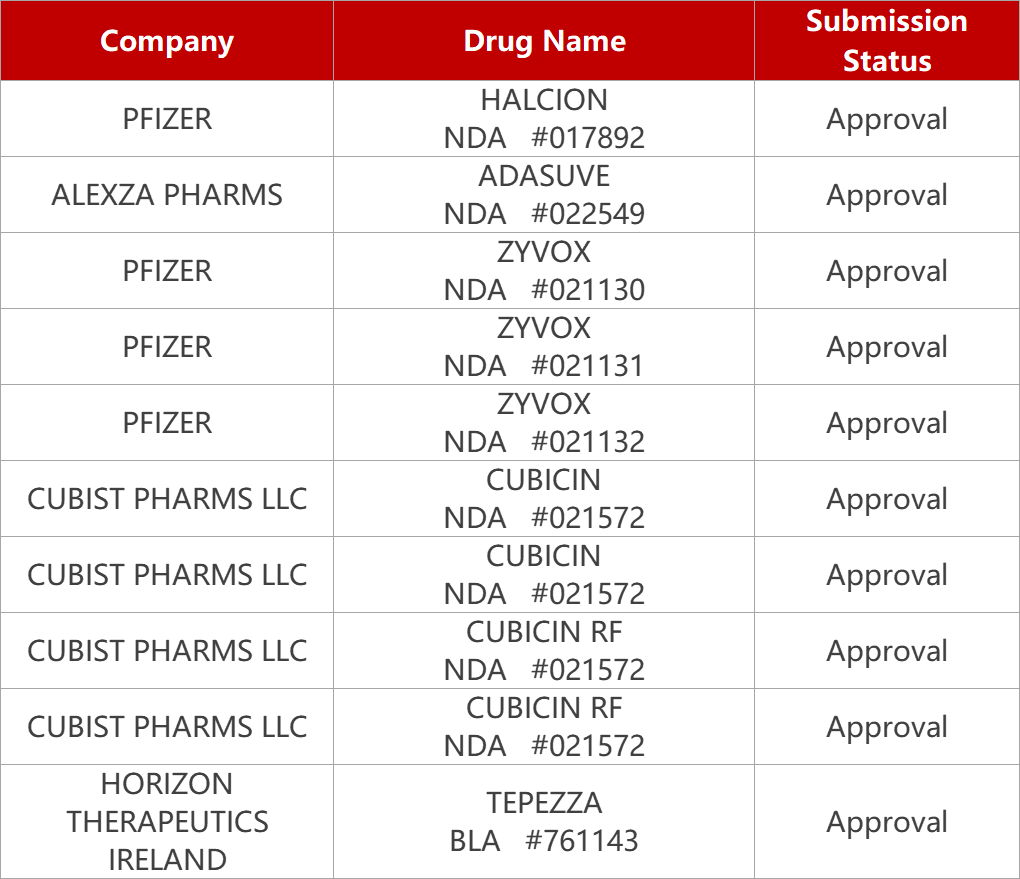Click the Drug Name column header
Screen dimensions: 1020x879
pyautogui.click(x=544, y=41)
